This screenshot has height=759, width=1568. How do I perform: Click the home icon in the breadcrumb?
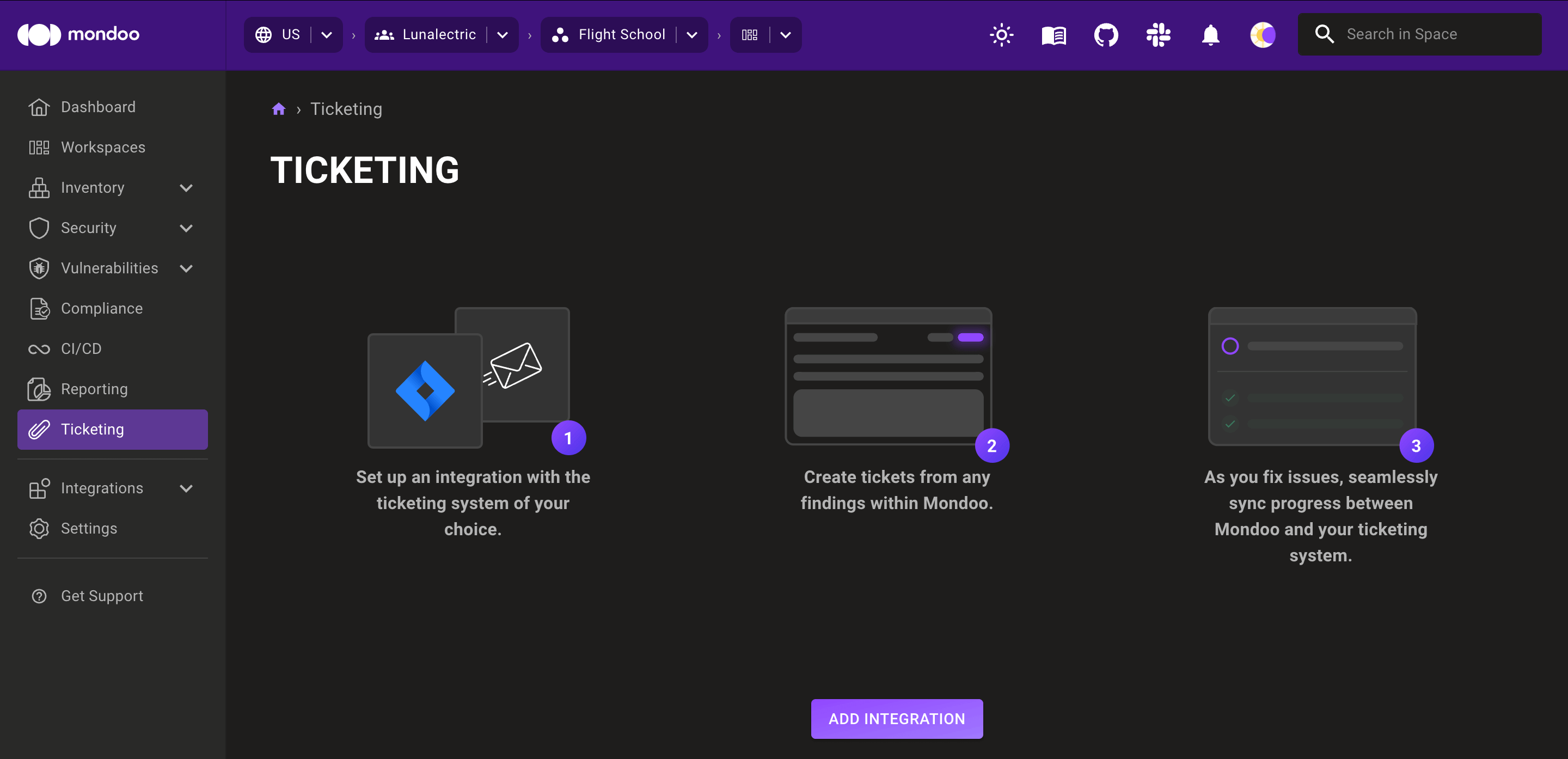point(278,108)
